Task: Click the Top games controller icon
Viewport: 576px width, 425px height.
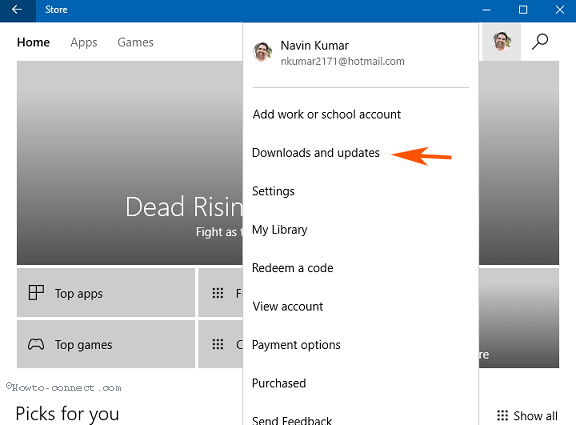Action: click(36, 345)
